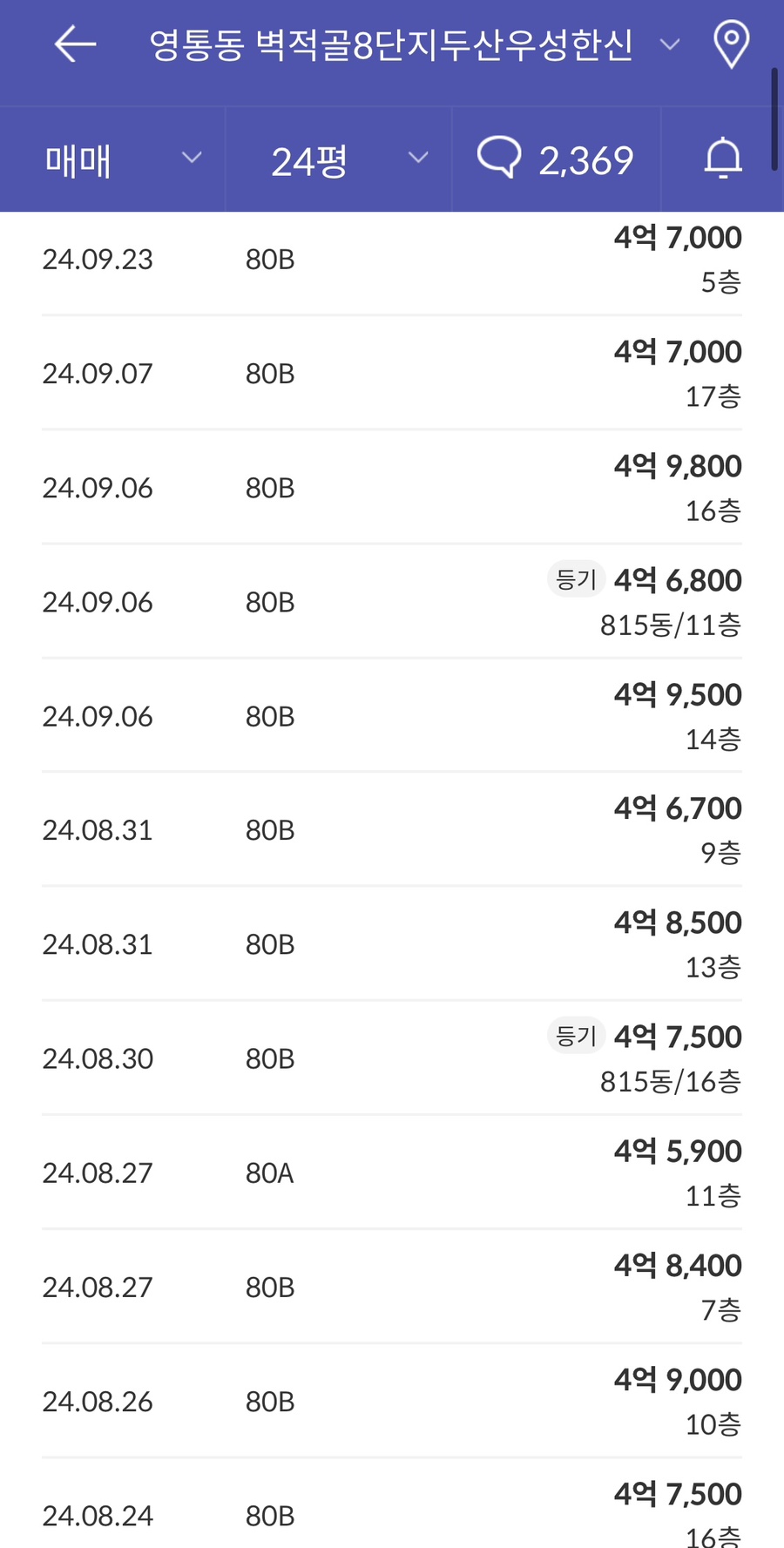Select the 4억 9,500 14층 transaction
The width and height of the screenshot is (784, 1548).
pos(392,716)
